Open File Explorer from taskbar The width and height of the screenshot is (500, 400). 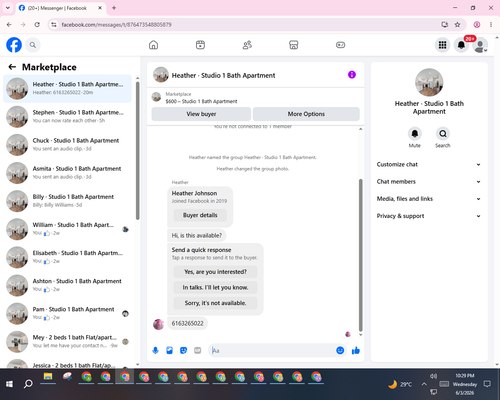[48, 377]
